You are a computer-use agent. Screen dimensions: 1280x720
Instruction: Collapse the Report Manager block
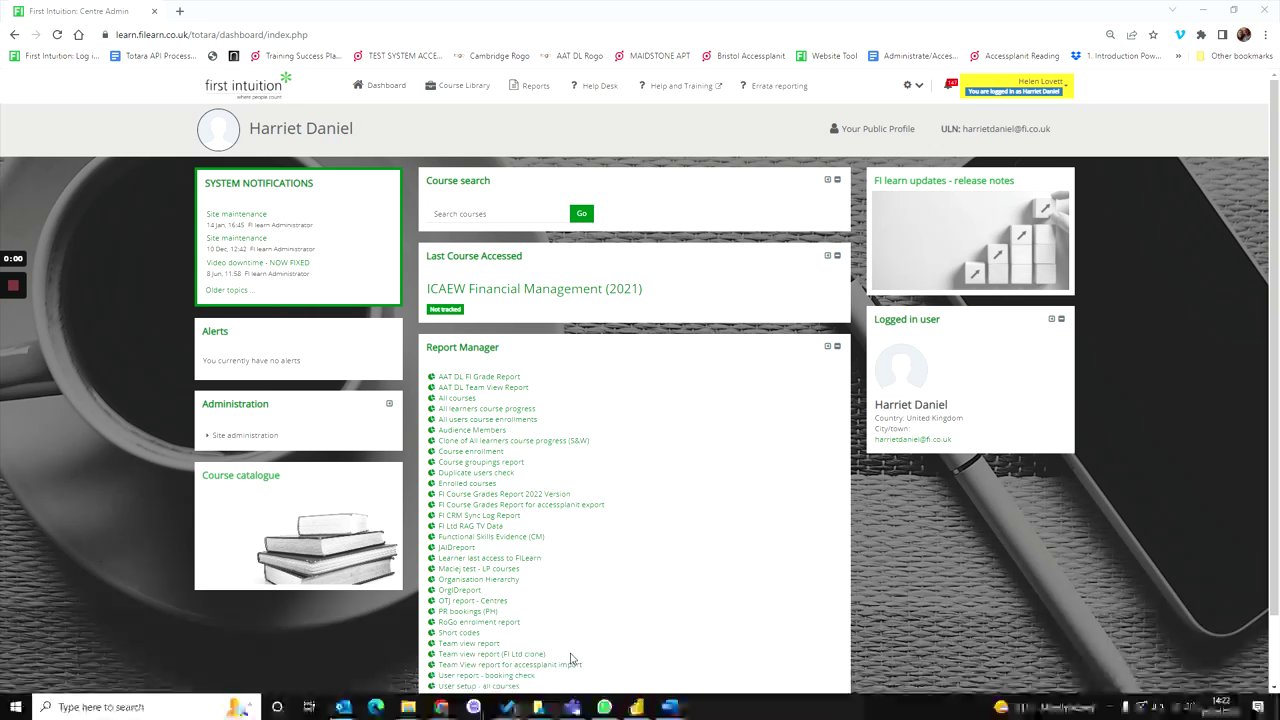pyautogui.click(x=837, y=346)
